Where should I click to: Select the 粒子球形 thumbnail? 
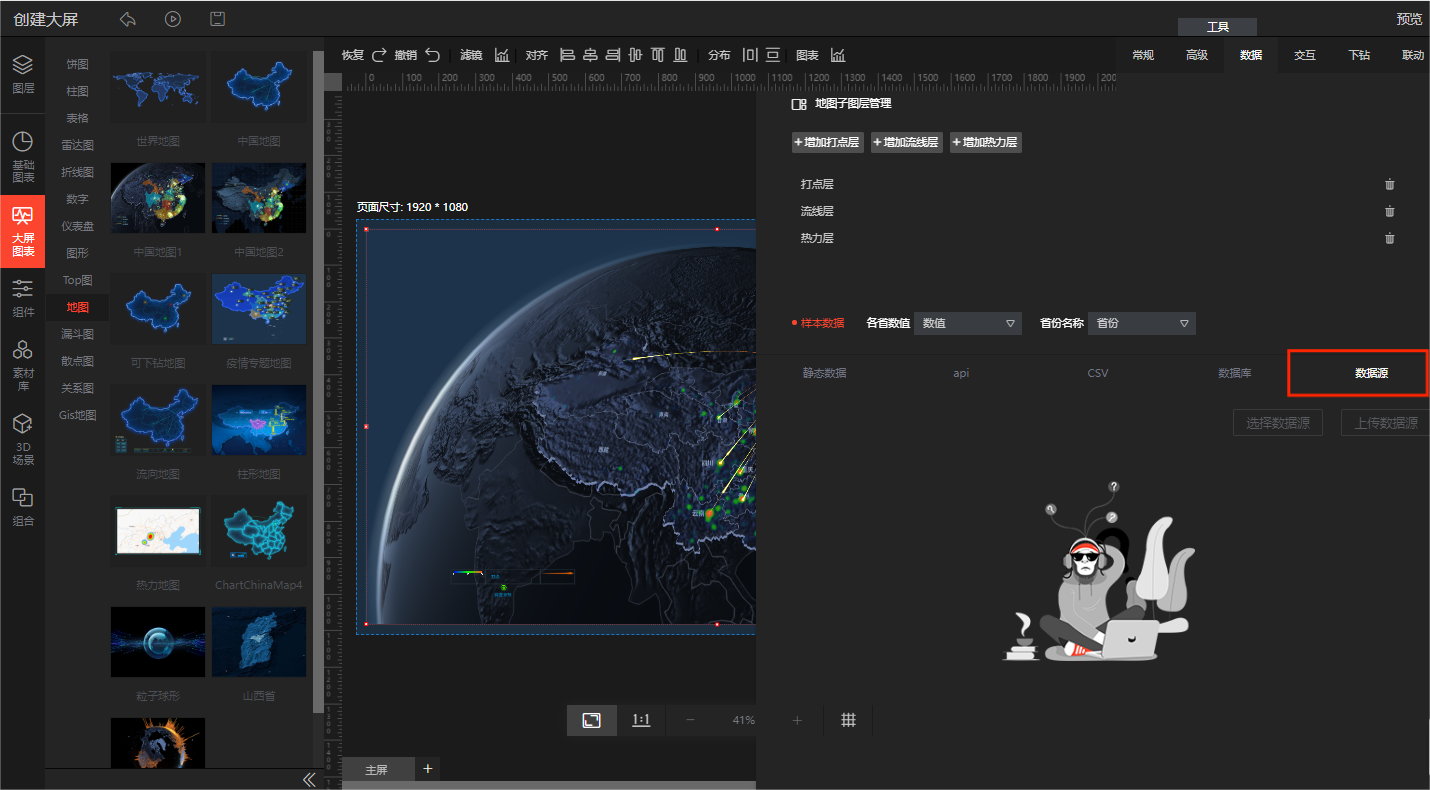pyautogui.click(x=158, y=642)
